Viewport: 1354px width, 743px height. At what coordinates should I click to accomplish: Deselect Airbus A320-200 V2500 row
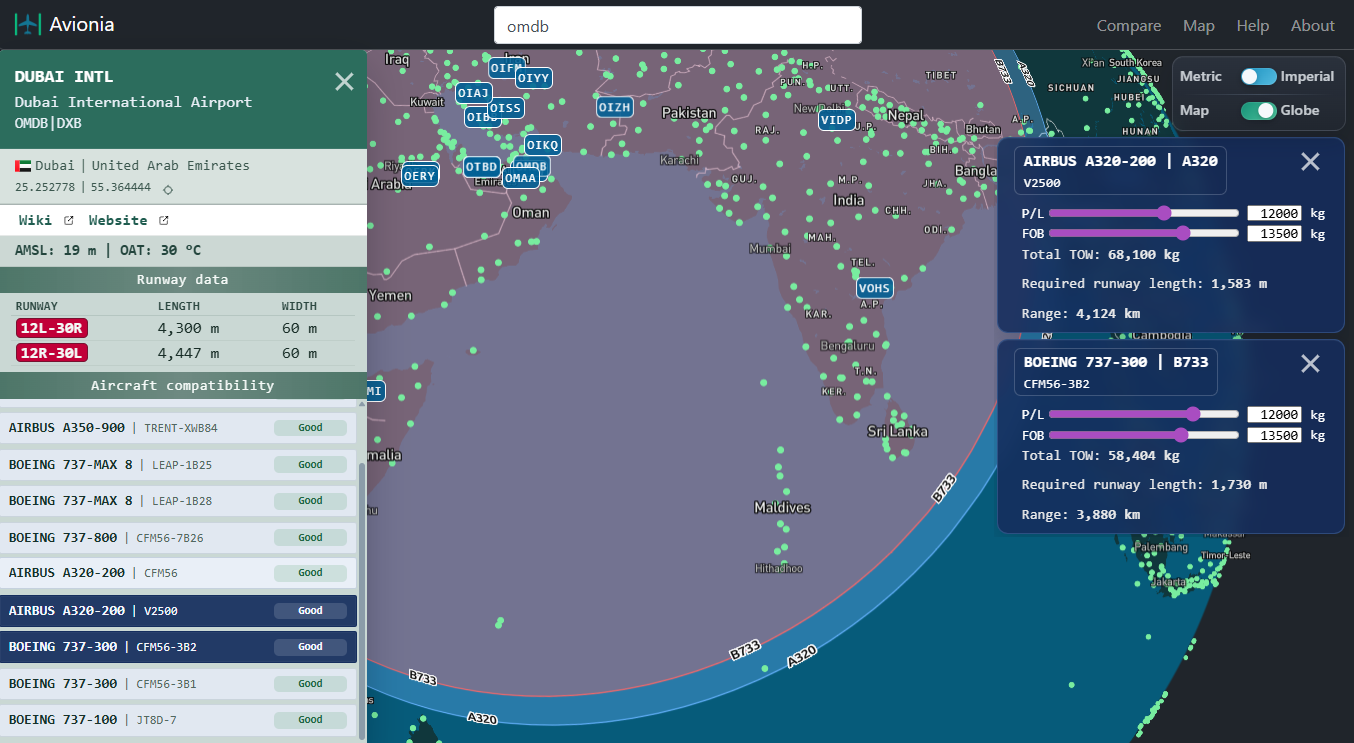[x=178, y=610]
